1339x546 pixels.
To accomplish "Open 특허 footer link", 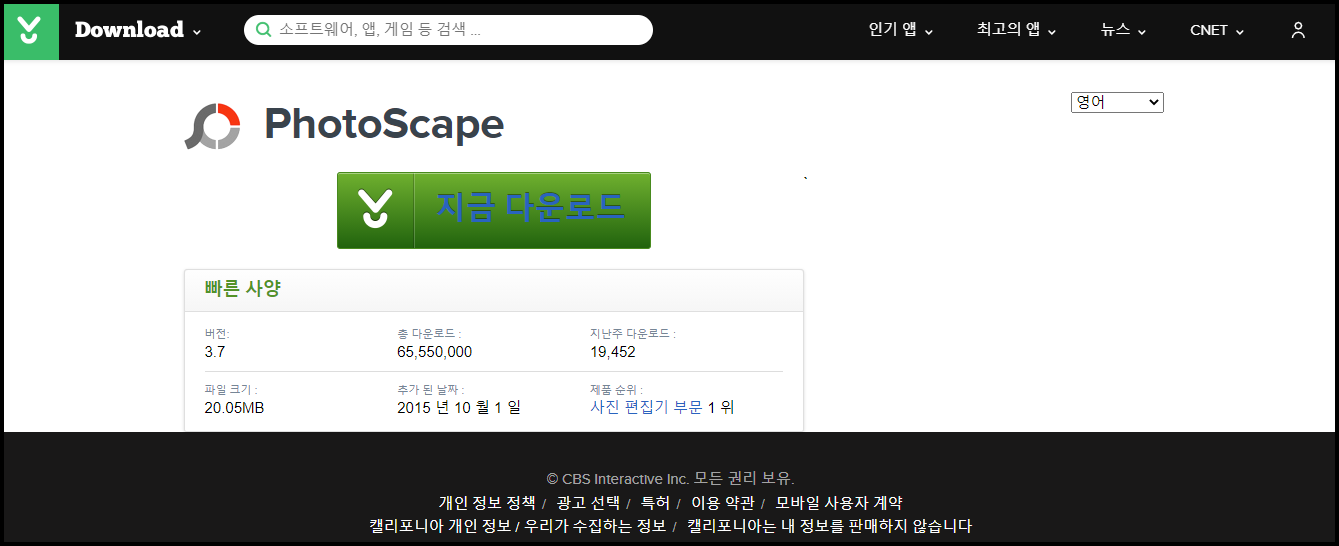I will tap(655, 503).
